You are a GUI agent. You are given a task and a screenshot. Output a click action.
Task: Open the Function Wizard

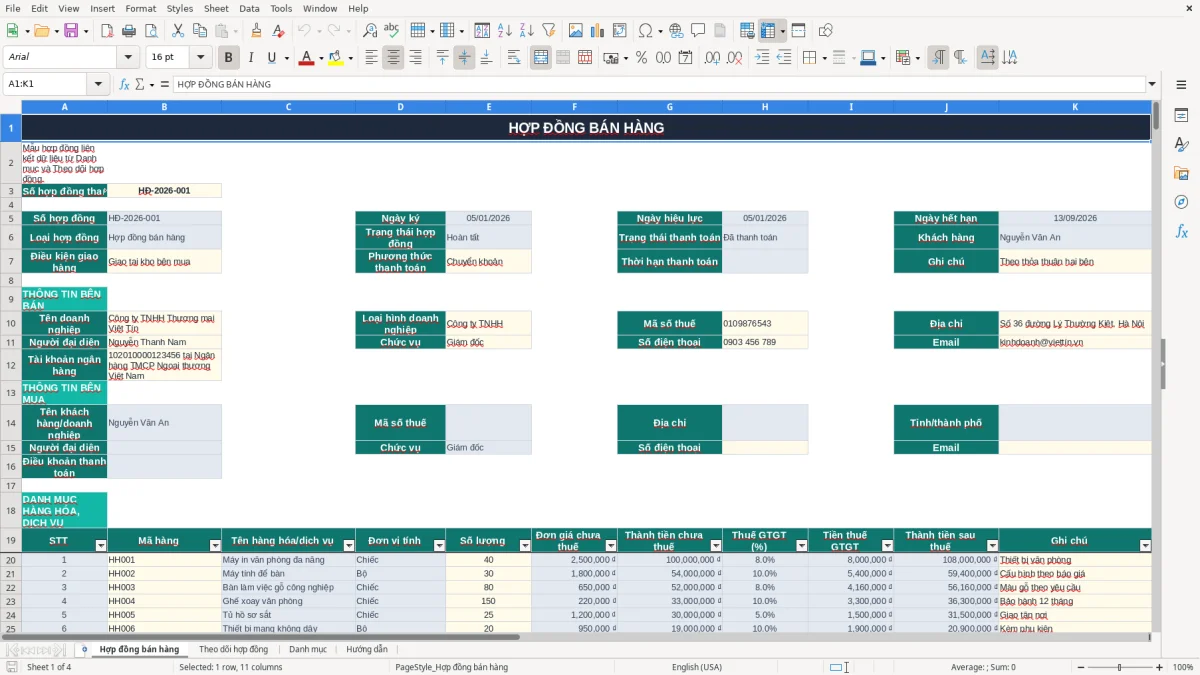(125, 84)
